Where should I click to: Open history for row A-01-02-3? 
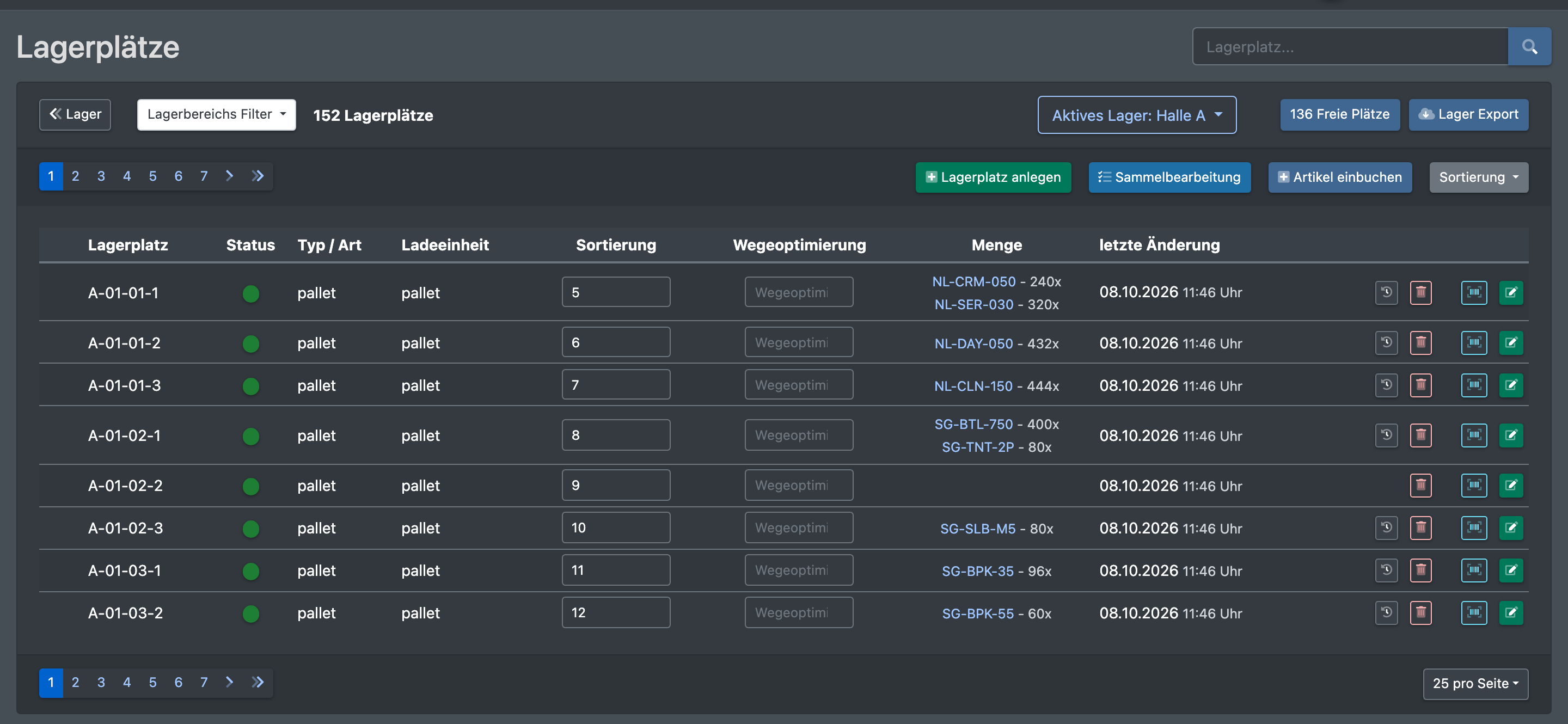[1386, 527]
